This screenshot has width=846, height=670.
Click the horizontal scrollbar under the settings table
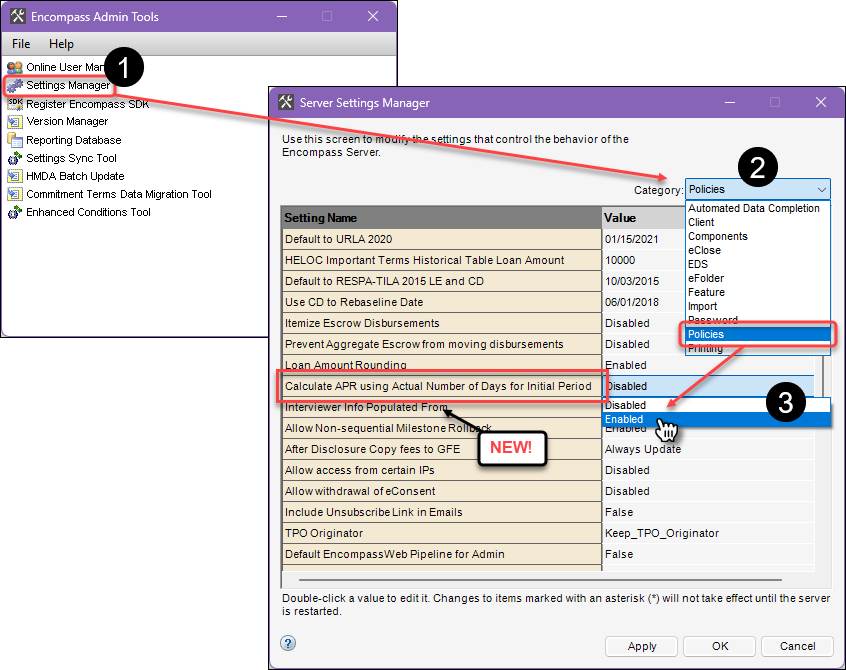(x=540, y=580)
